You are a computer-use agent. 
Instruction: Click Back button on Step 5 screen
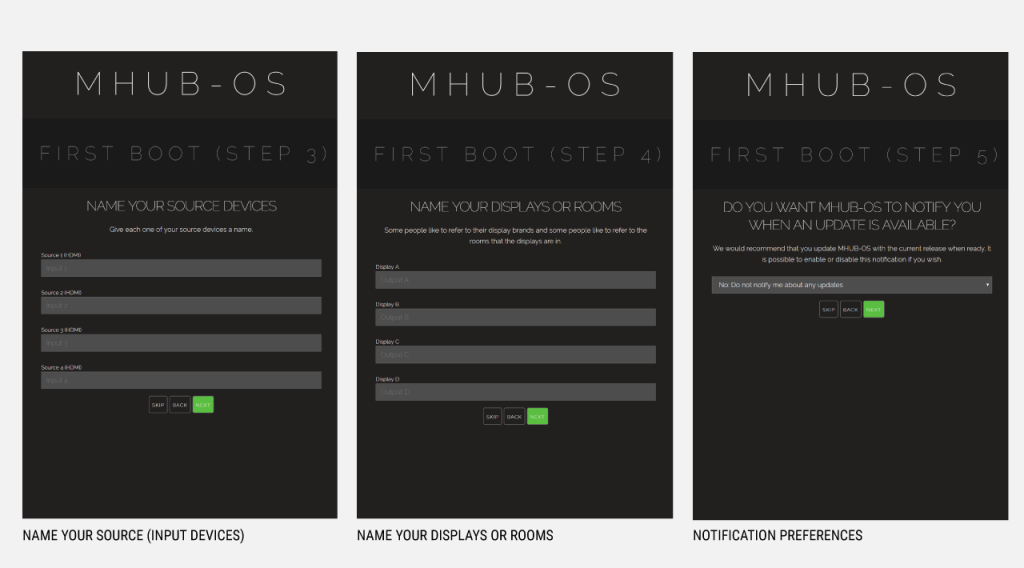[850, 309]
